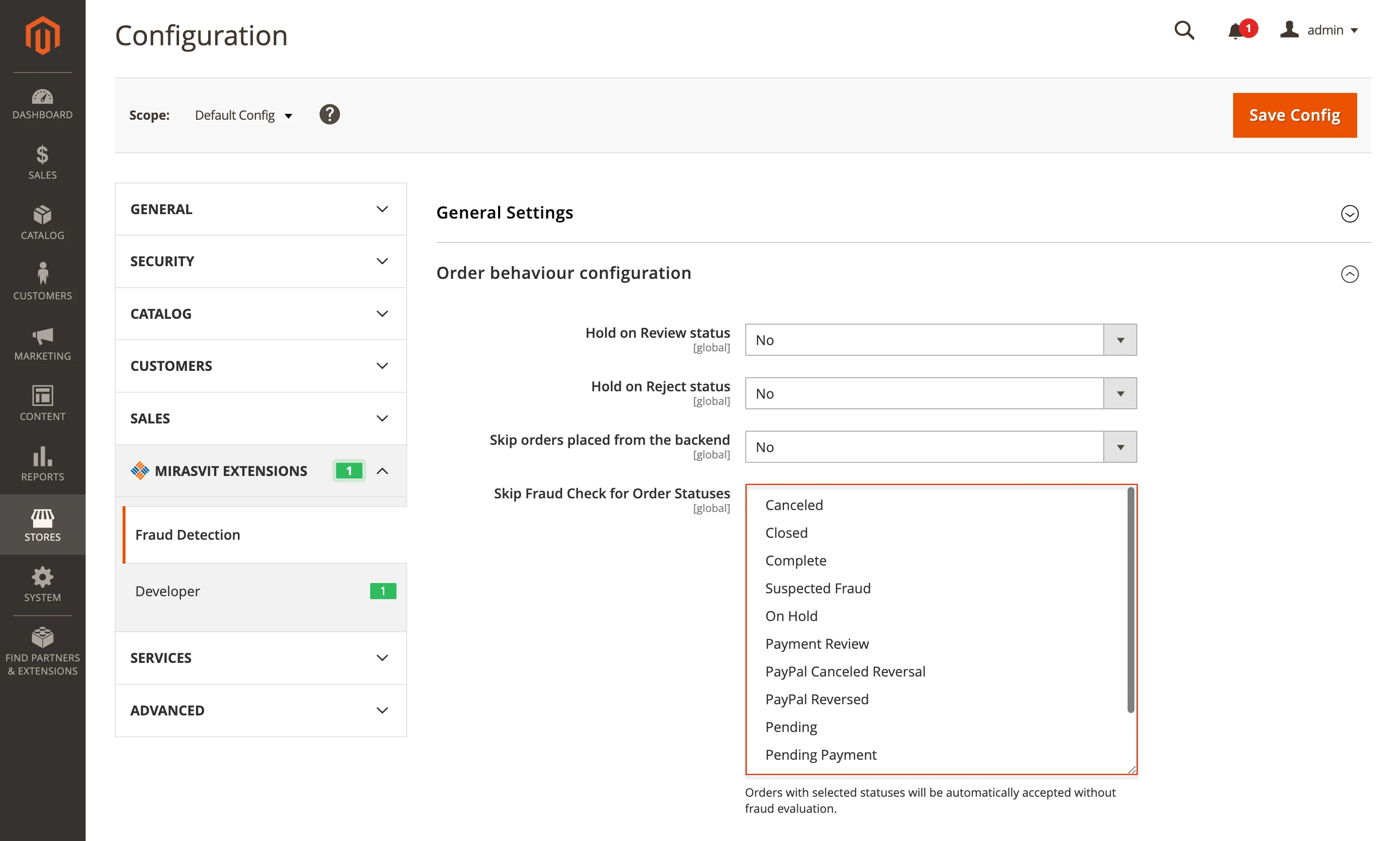Screen dimensions: 1400x841
Task: Collapse the Order behaviour configuration section
Action: 1349,274
